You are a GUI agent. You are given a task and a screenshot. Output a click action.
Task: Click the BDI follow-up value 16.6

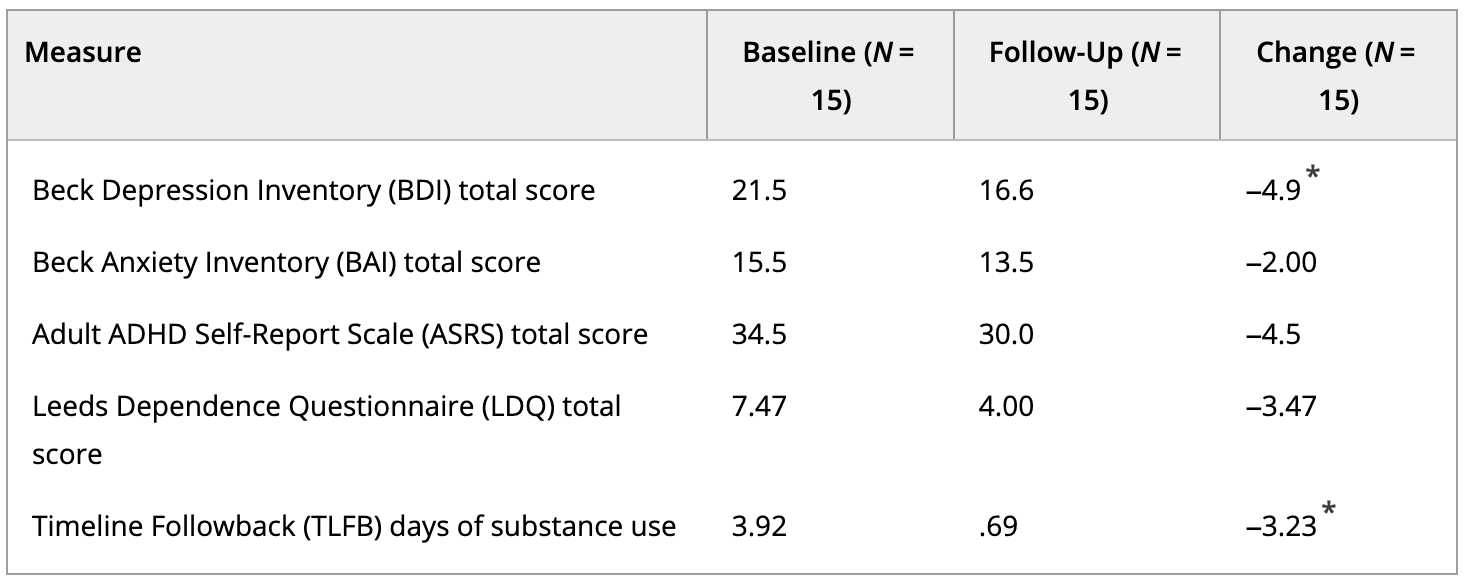tap(1007, 190)
